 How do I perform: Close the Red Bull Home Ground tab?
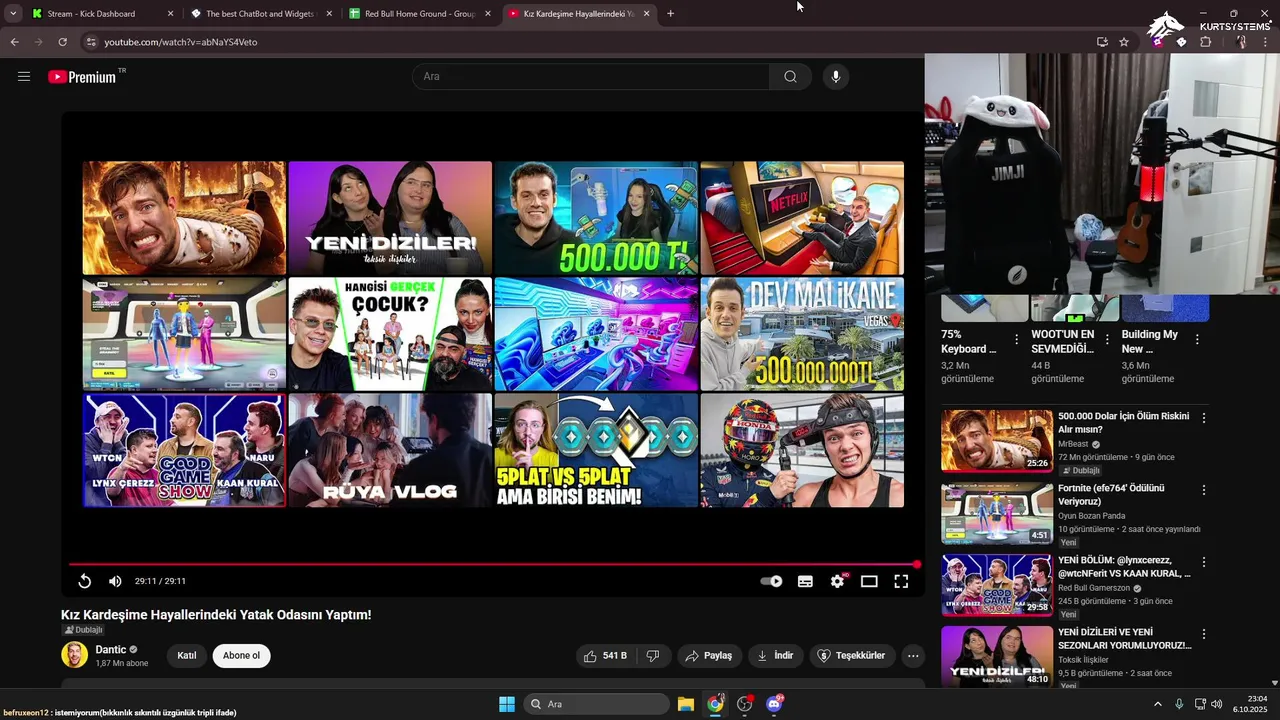pyautogui.click(x=488, y=14)
